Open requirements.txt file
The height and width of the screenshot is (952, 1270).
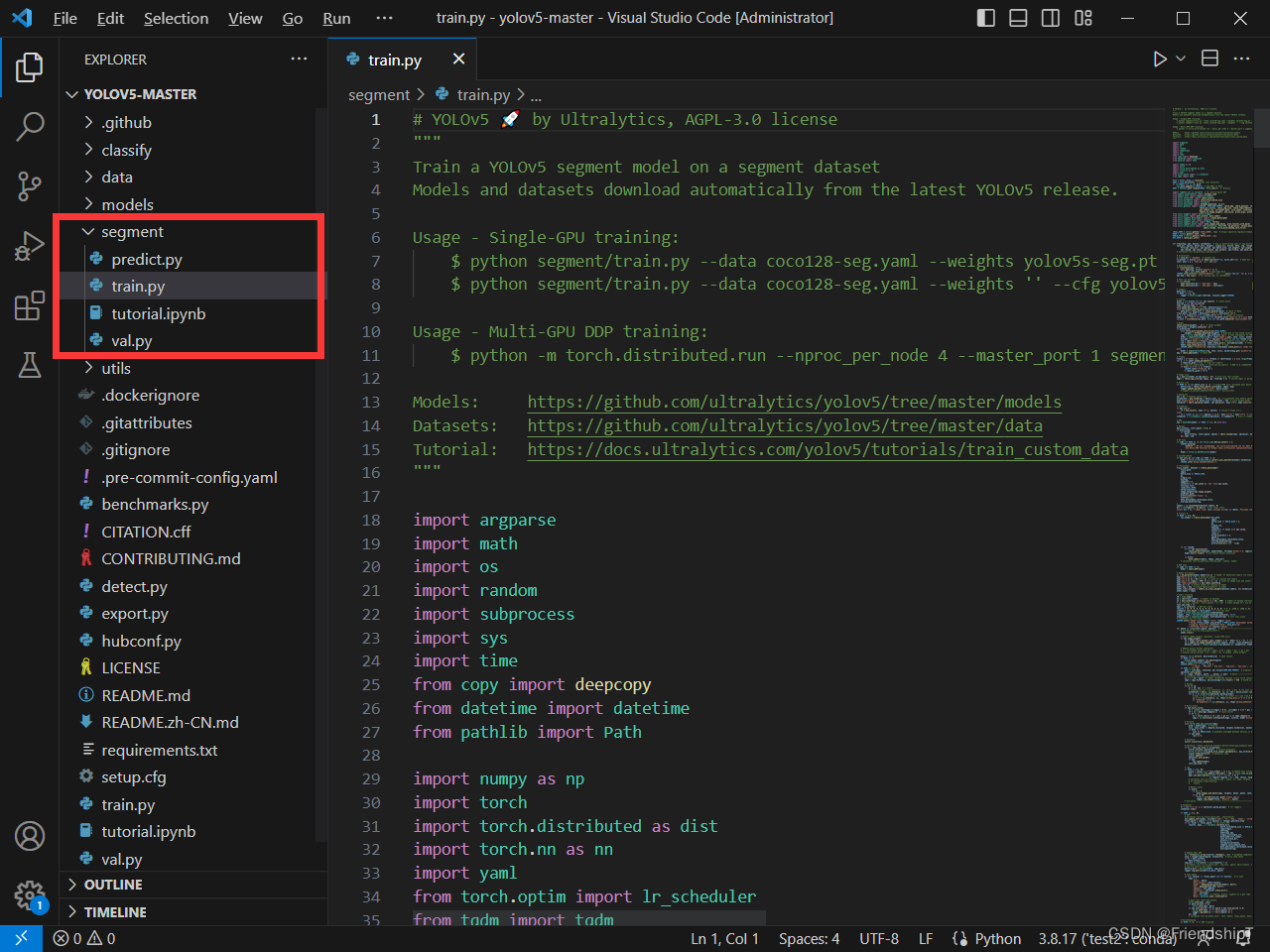click(192, 750)
